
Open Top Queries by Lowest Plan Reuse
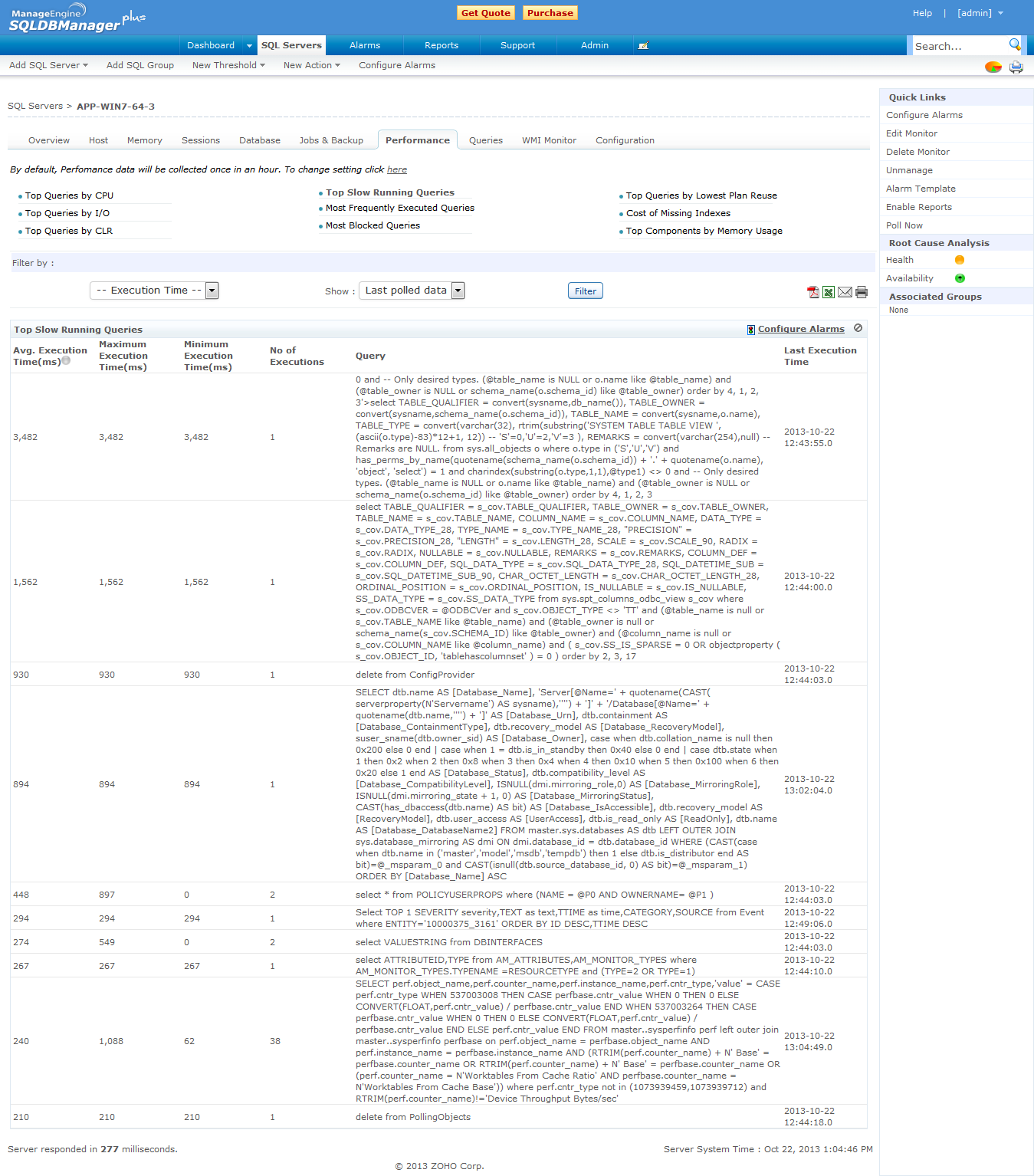701,195
